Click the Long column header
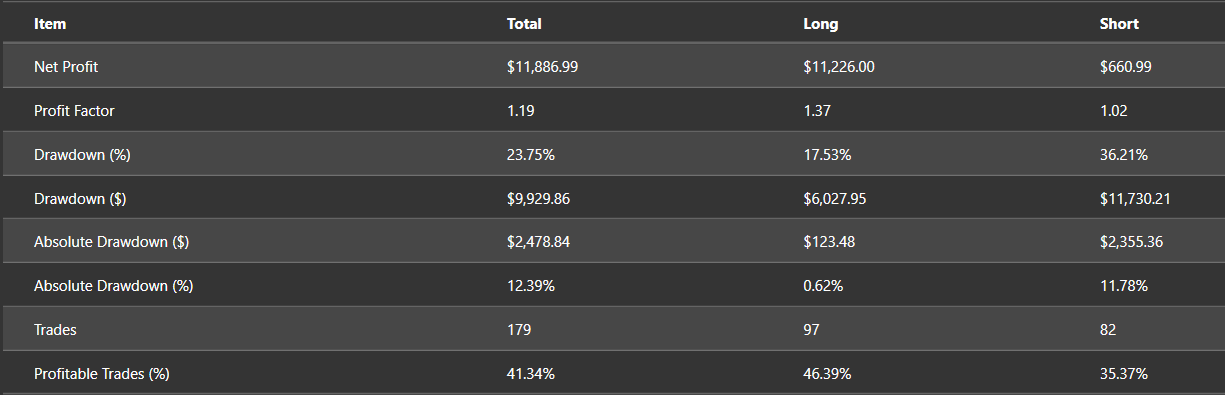The height and width of the screenshot is (395, 1225). [x=821, y=24]
